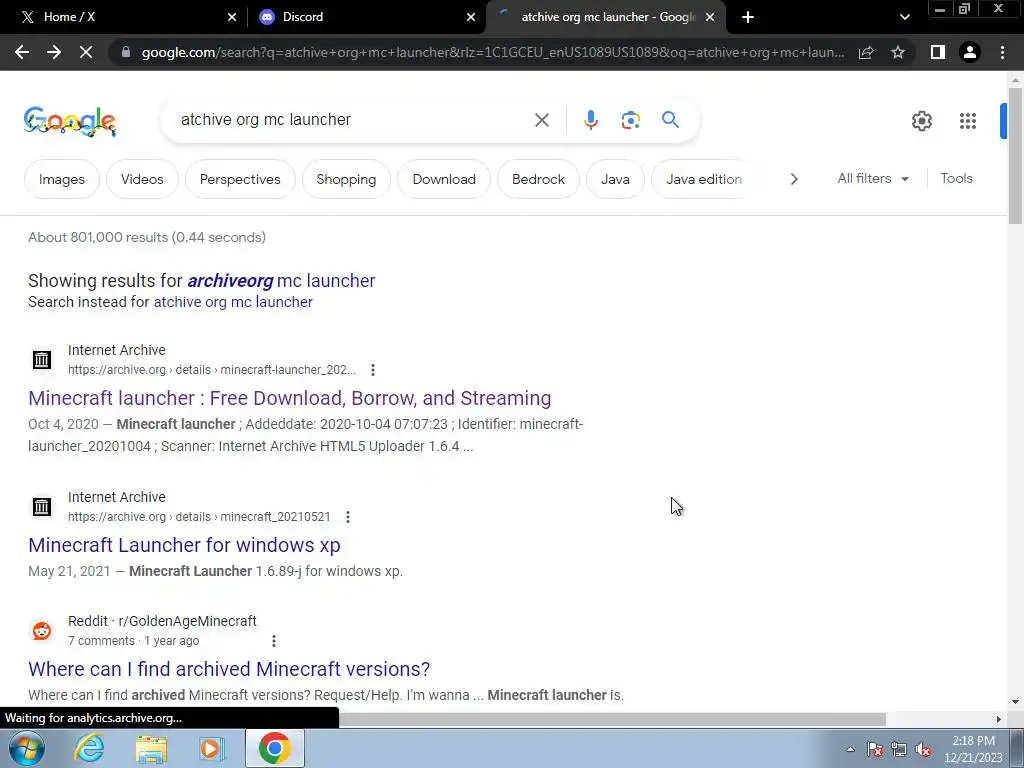Apply the Java edition filter chip
This screenshot has width=1024, height=768.
(x=703, y=179)
